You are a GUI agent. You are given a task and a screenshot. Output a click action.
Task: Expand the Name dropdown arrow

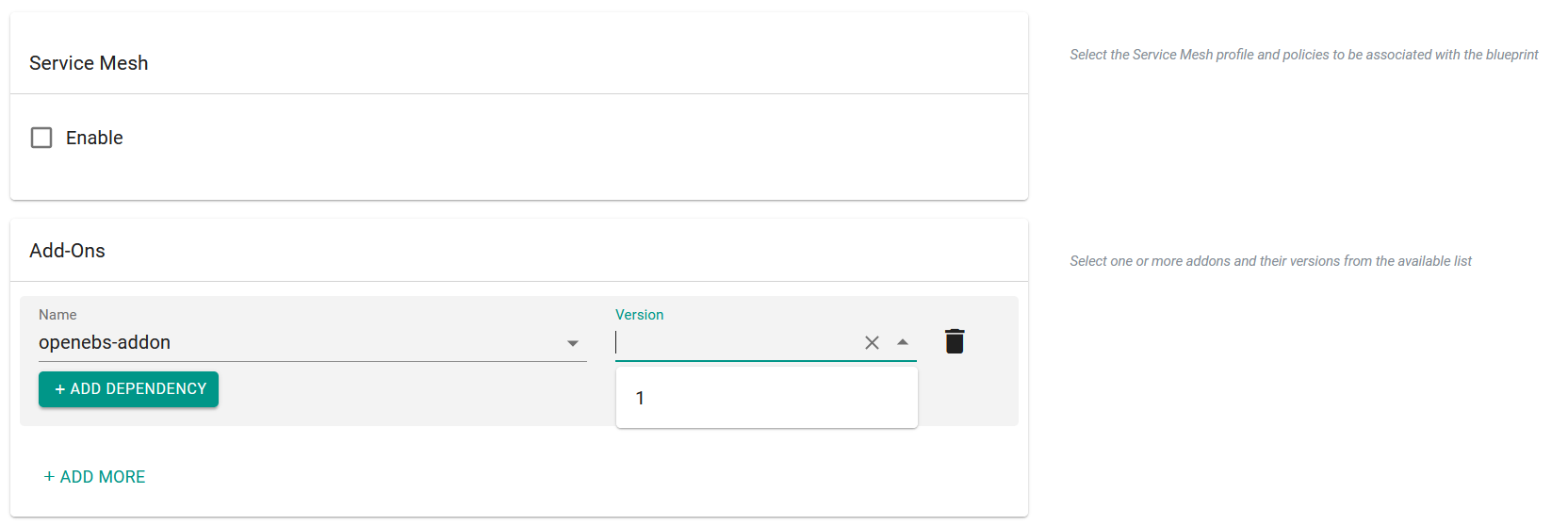(573, 343)
